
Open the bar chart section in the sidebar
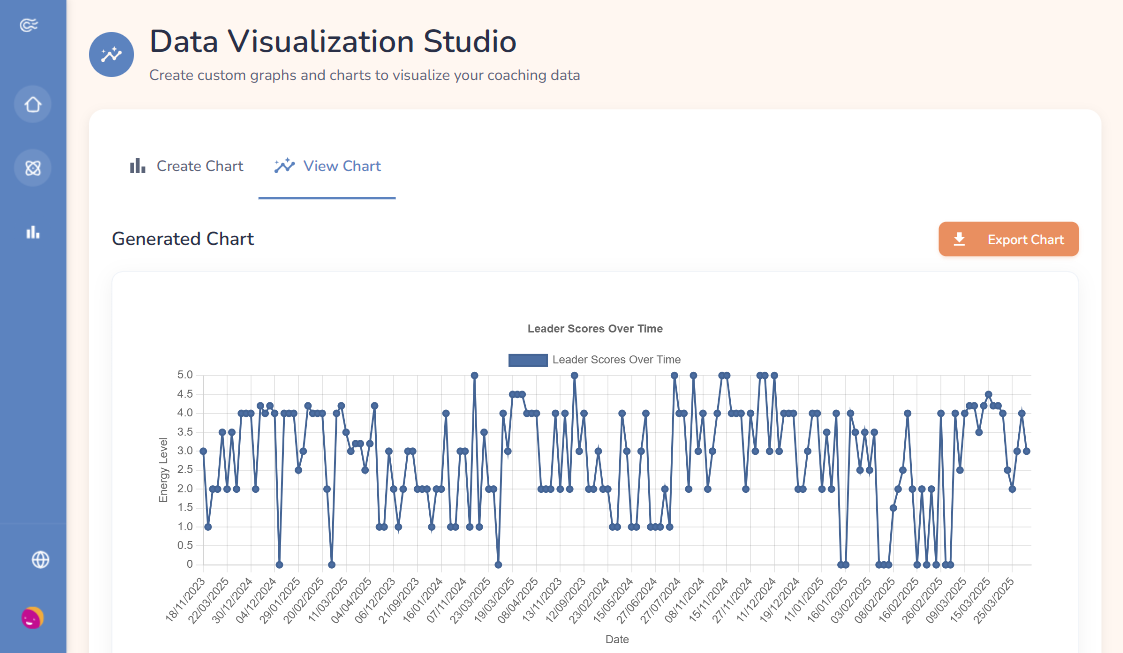pyautogui.click(x=33, y=232)
